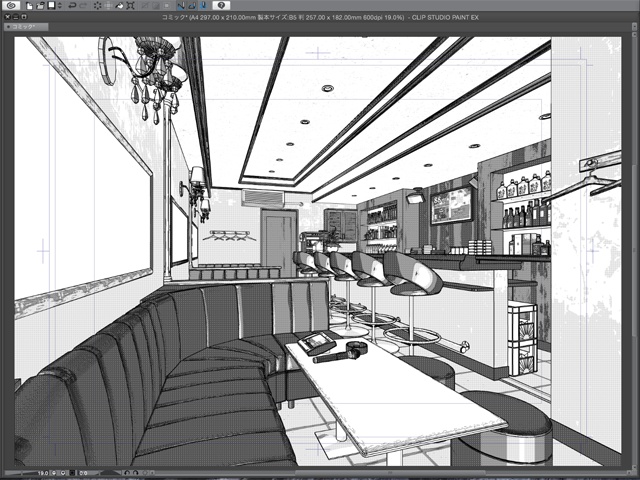Image resolution: width=640 pixels, height=480 pixels.
Task: Select the コミック* document tab
Action: click(26, 27)
